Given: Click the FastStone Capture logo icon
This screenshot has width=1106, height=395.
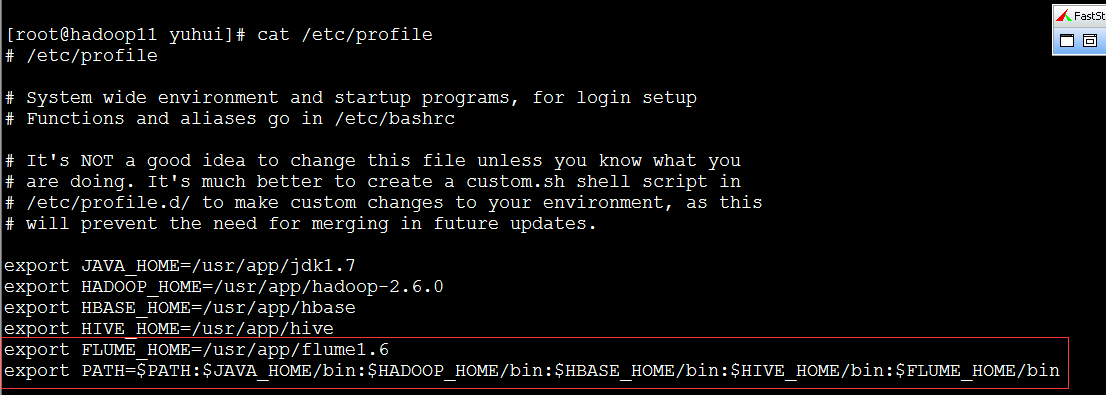Looking at the screenshot, I should (1064, 16).
